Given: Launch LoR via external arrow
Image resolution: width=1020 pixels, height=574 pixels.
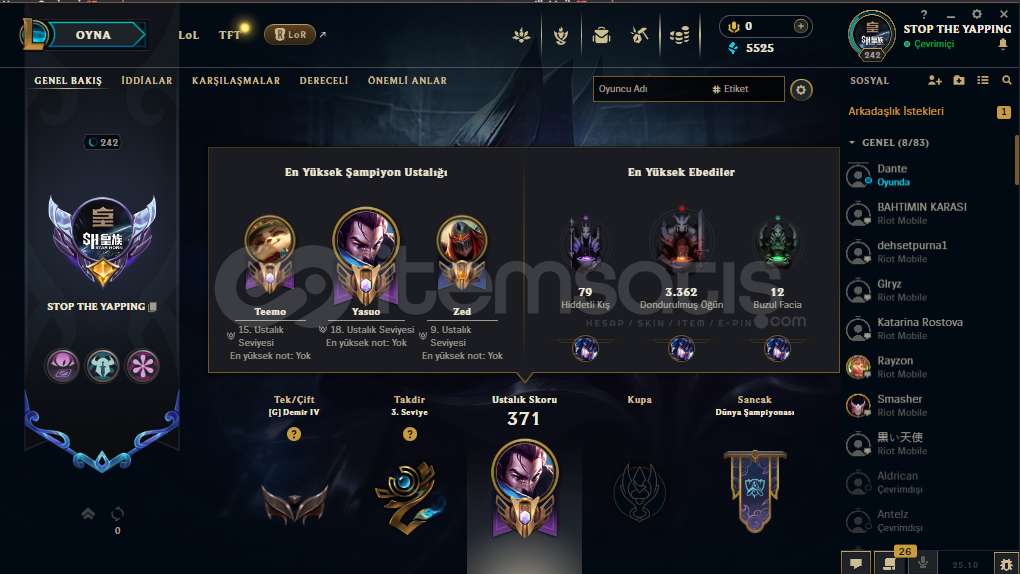Looking at the screenshot, I should tap(323, 34).
